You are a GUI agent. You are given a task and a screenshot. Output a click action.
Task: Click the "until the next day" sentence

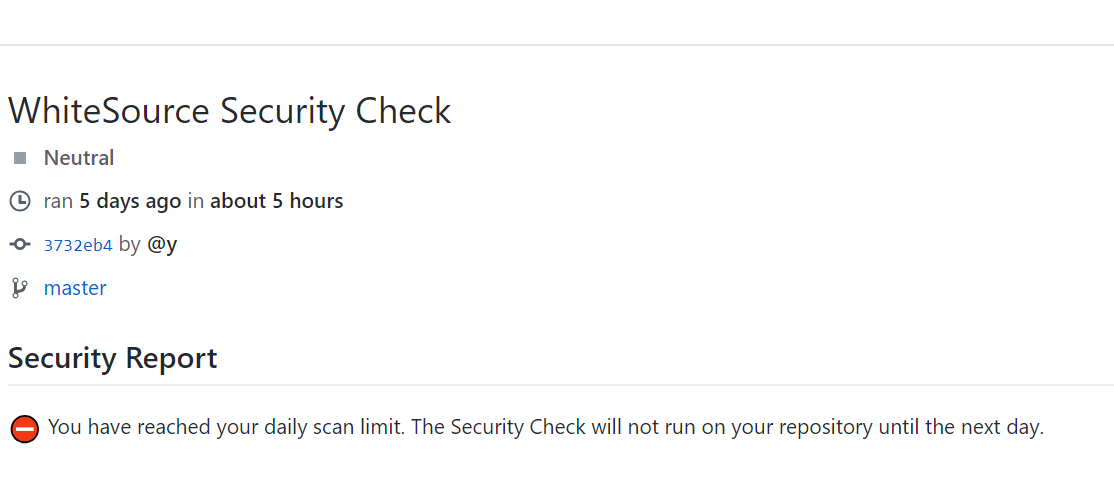coord(960,428)
